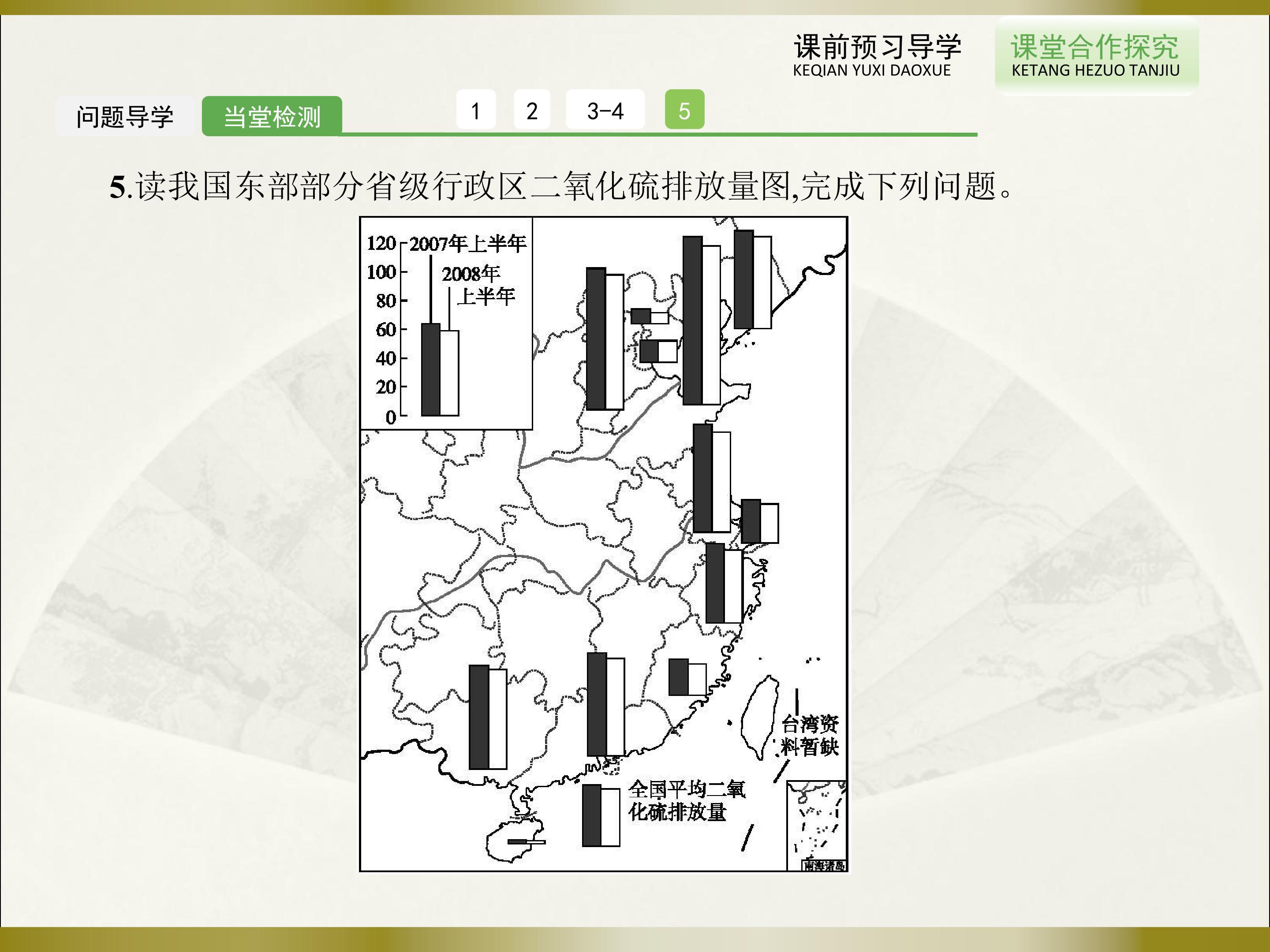Click the small bar on Hainan island
Image resolution: width=1270 pixels, height=952 pixels.
tap(527, 842)
